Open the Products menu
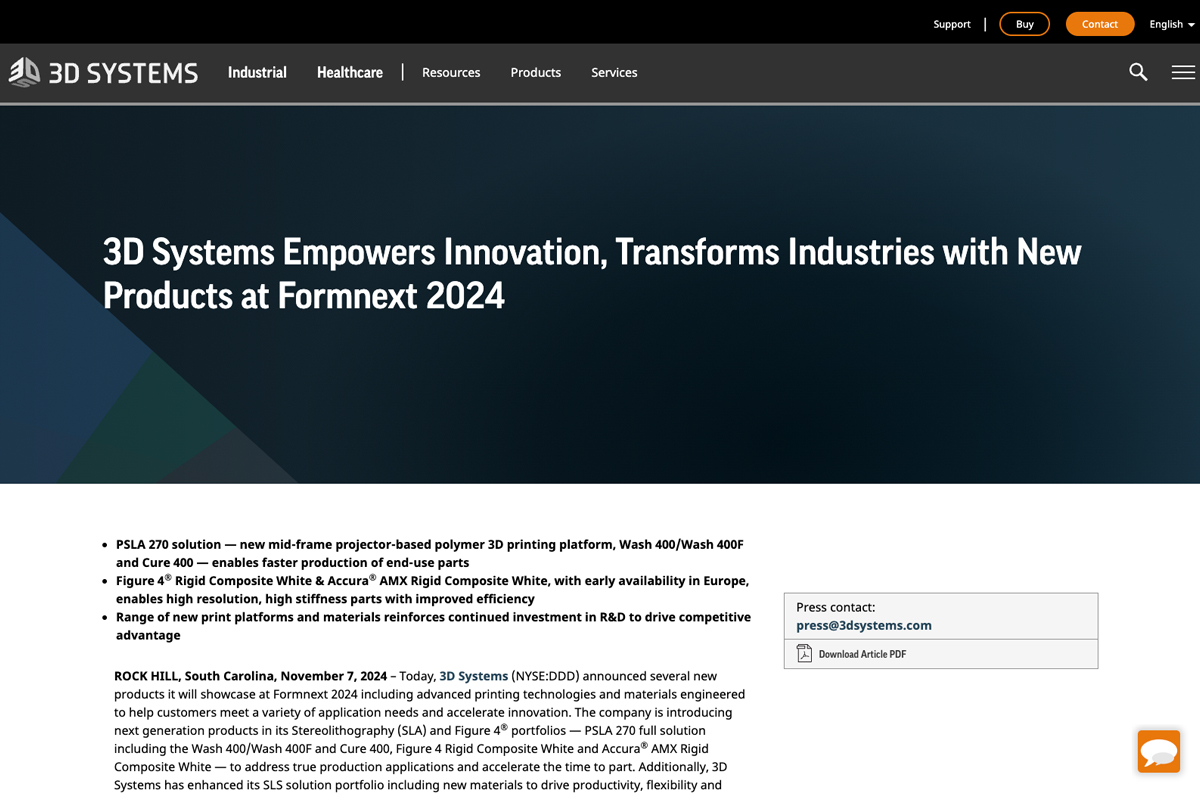Screen dimensions: 1200x800 [x=536, y=72]
